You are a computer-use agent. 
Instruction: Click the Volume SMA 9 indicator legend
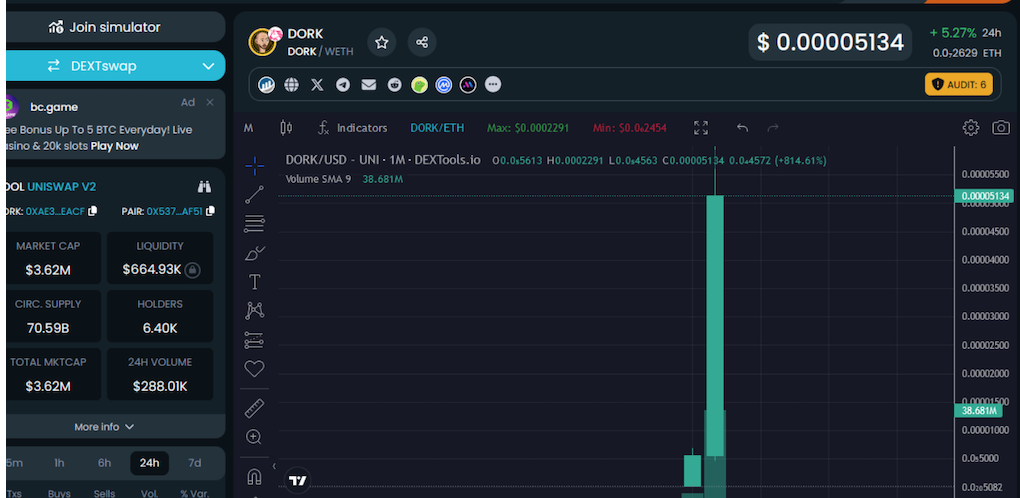[344, 179]
